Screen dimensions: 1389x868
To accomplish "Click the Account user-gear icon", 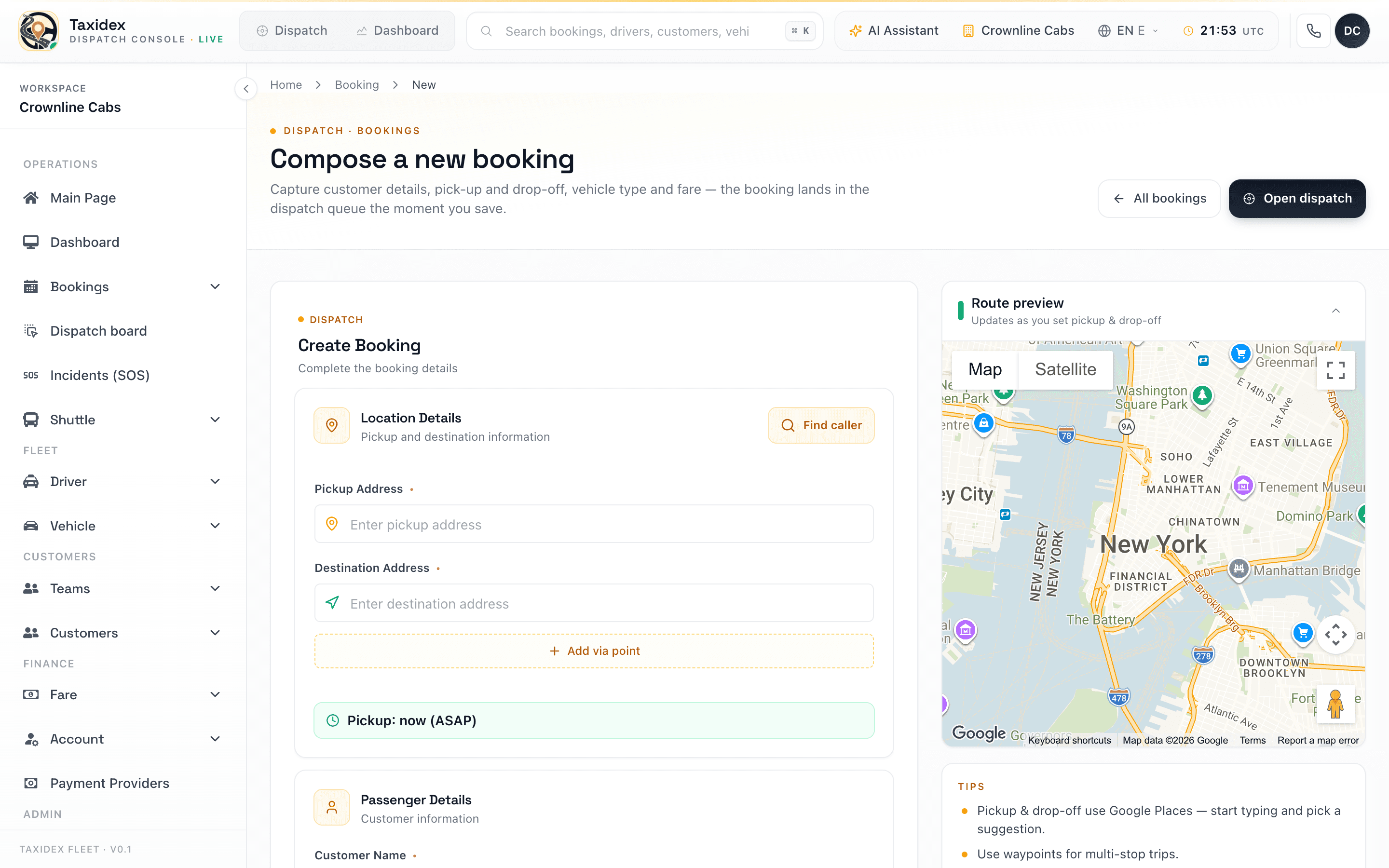I will point(31,739).
